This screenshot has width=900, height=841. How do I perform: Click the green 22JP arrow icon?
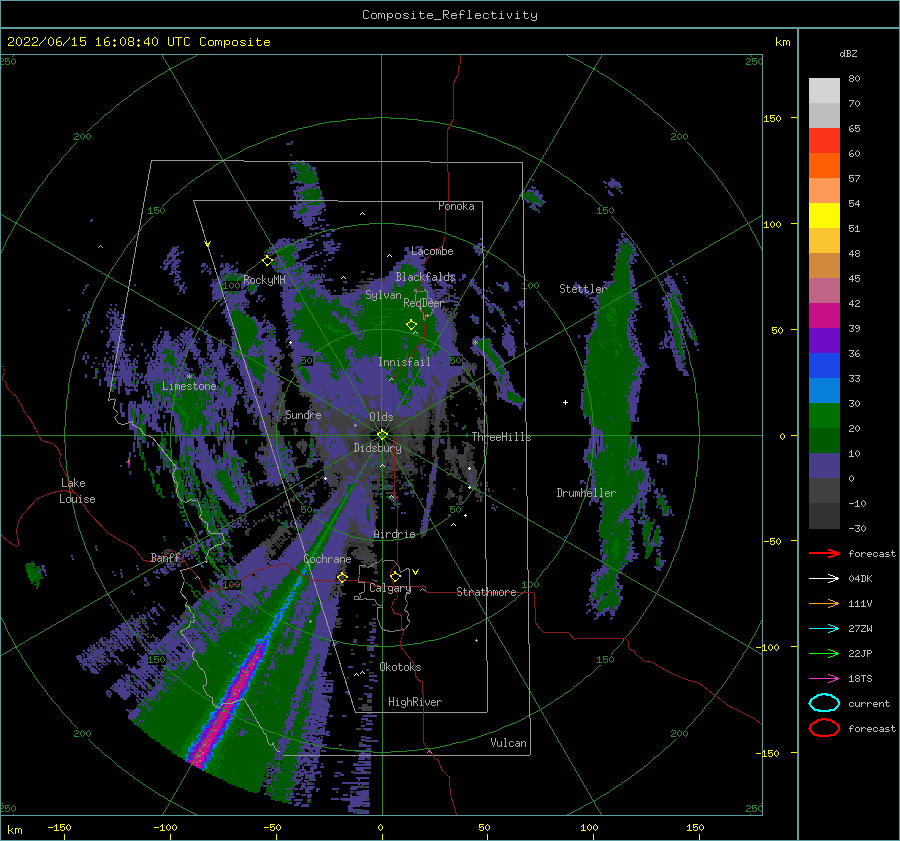[x=824, y=653]
